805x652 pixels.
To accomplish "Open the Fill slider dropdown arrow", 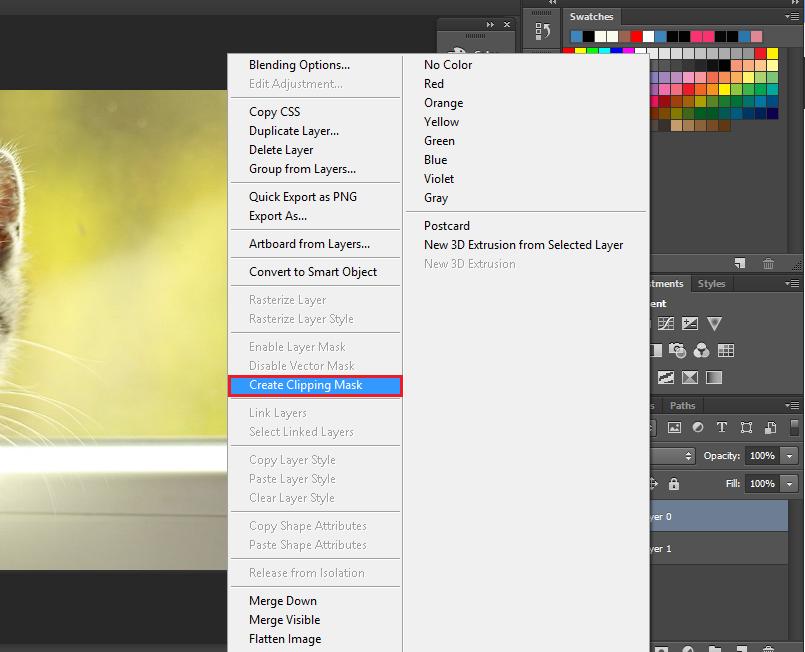I will [790, 484].
